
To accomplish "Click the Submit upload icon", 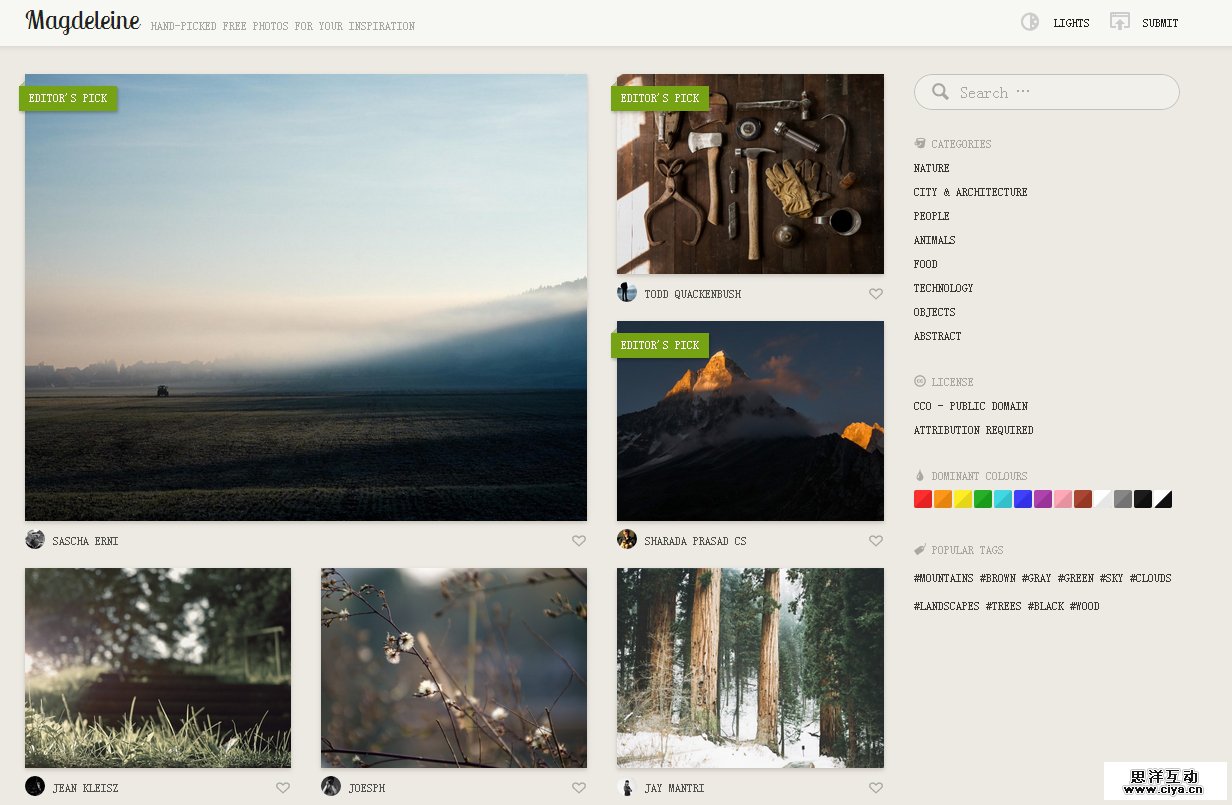I will tap(1120, 22).
